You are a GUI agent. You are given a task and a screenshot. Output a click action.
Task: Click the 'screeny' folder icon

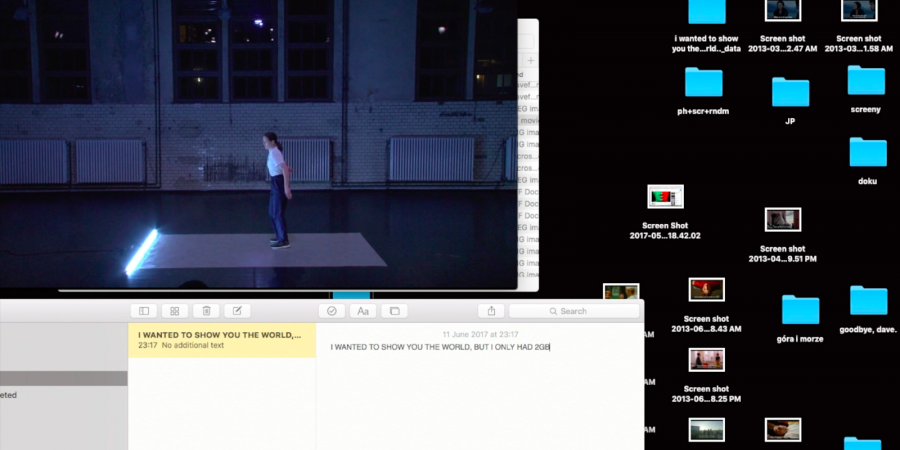coord(865,80)
